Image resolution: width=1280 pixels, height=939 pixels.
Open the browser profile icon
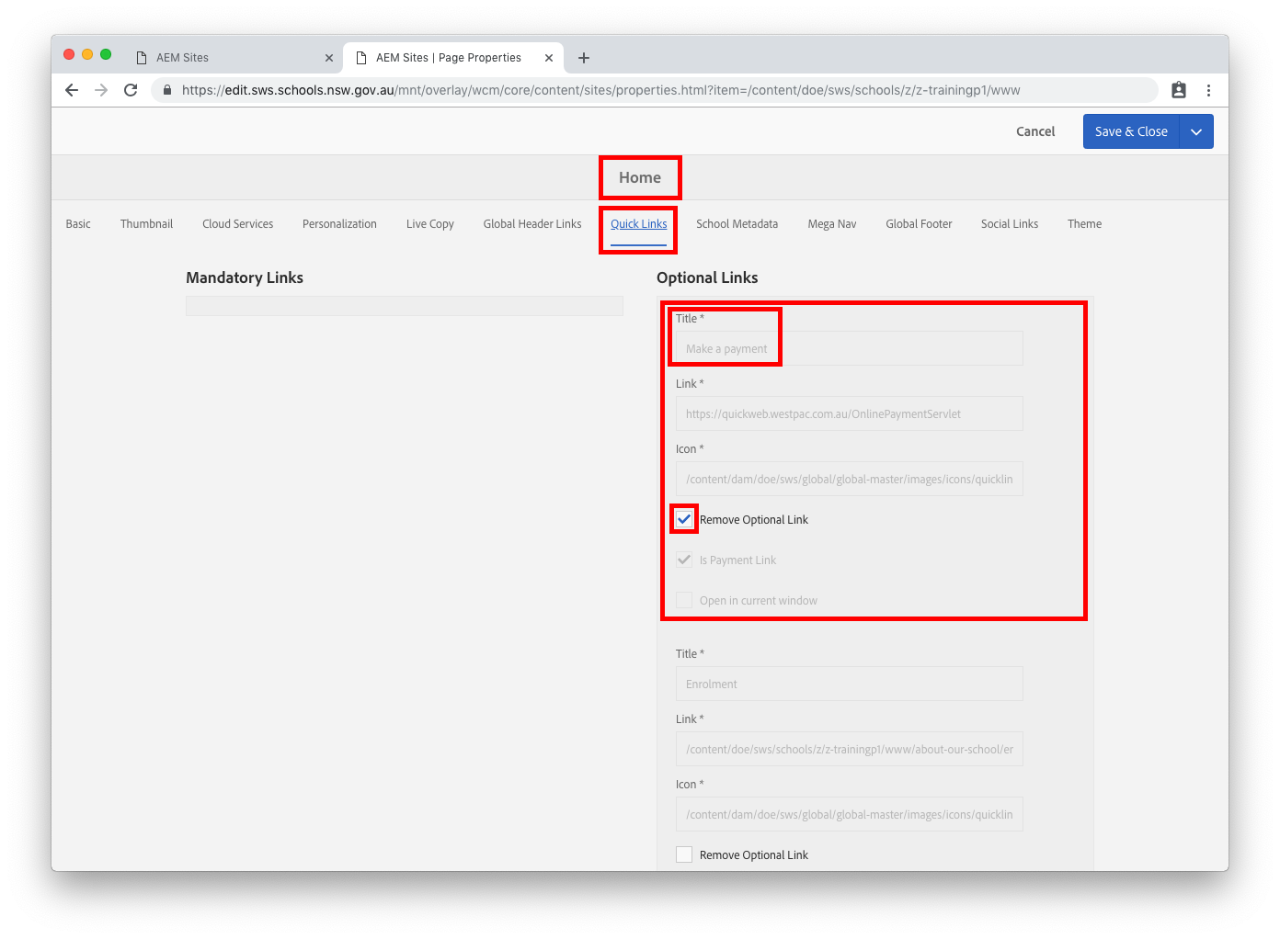1179,90
